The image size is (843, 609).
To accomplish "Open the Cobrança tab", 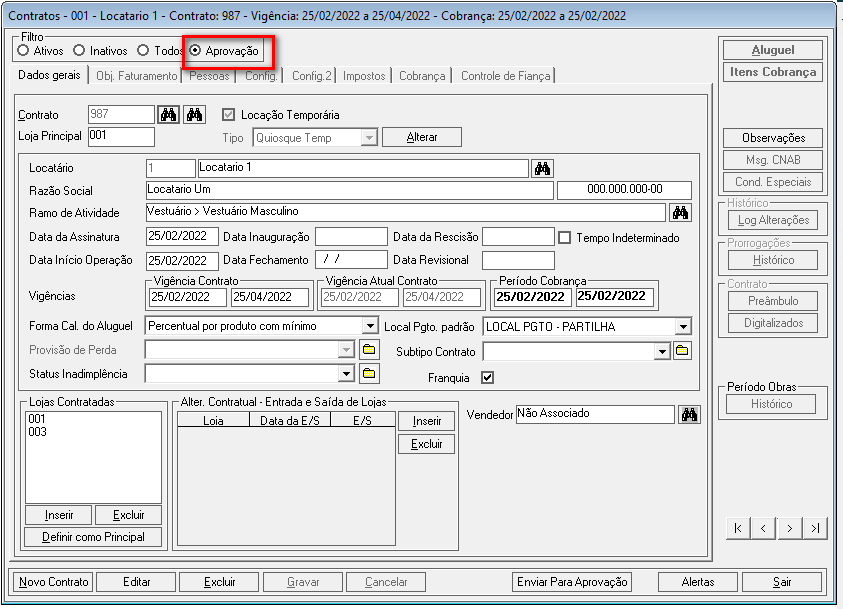I will 422,76.
